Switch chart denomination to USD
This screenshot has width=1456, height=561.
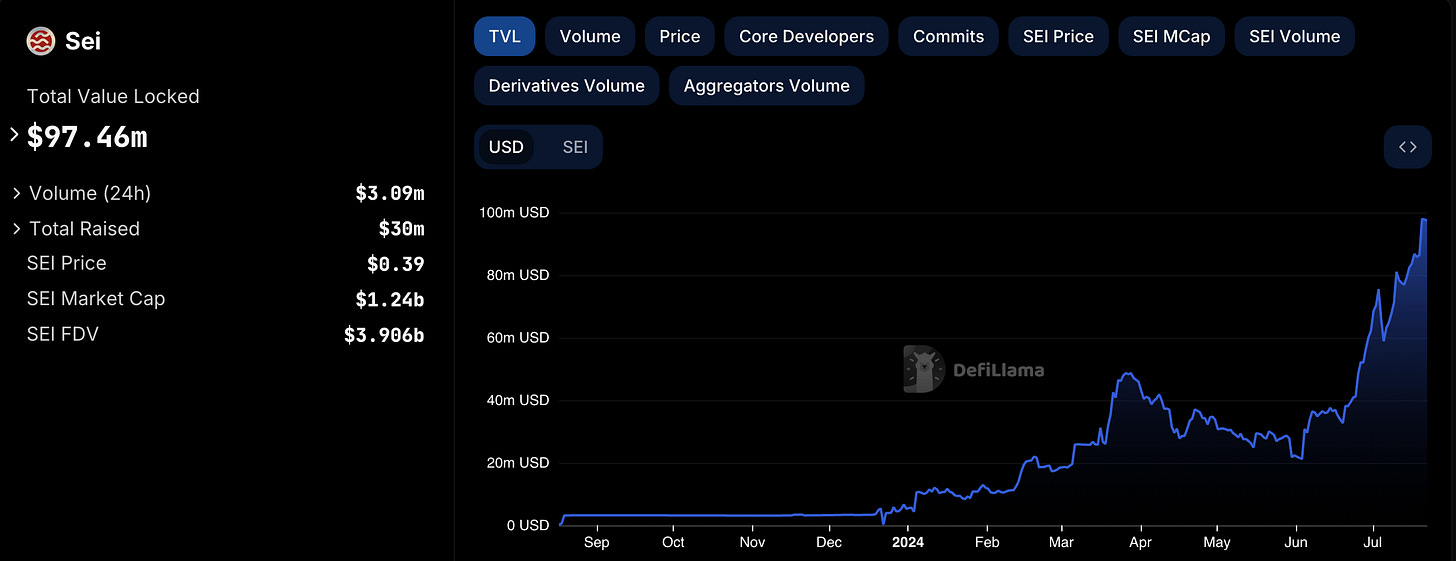point(506,147)
